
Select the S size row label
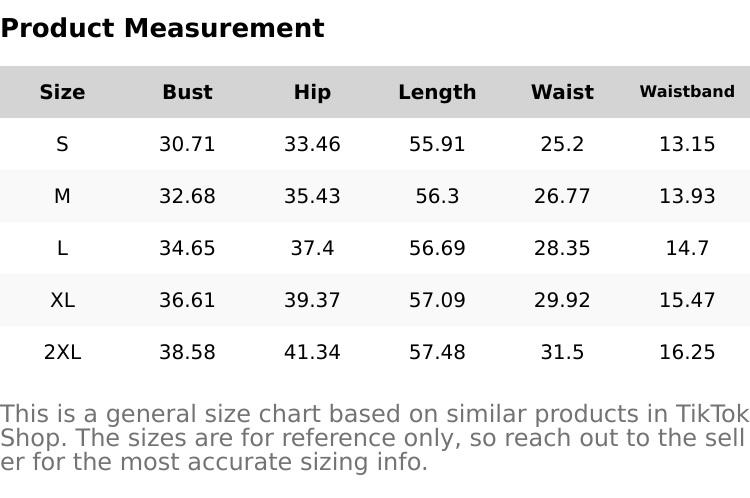62,144
